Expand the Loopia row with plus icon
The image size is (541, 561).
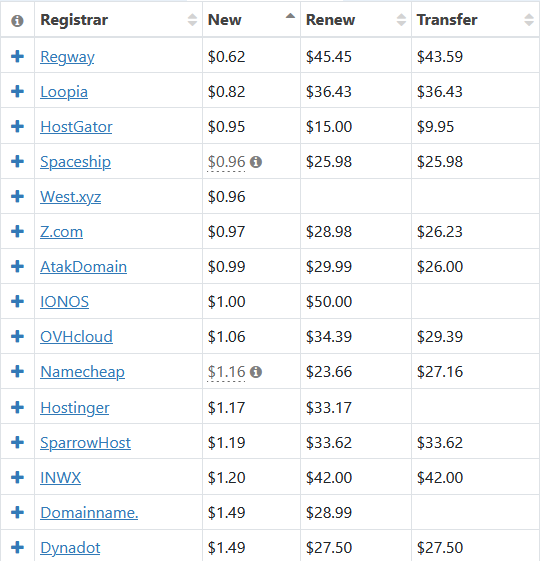(17, 92)
